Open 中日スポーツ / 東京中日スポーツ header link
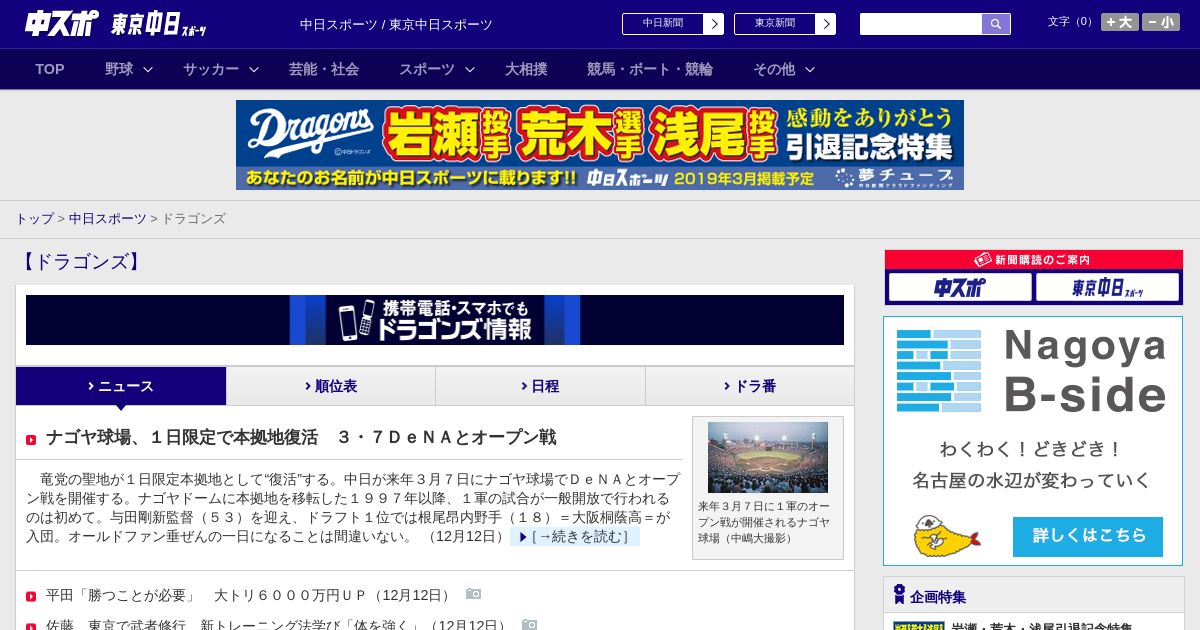Image resolution: width=1200 pixels, height=630 pixels. click(x=396, y=24)
